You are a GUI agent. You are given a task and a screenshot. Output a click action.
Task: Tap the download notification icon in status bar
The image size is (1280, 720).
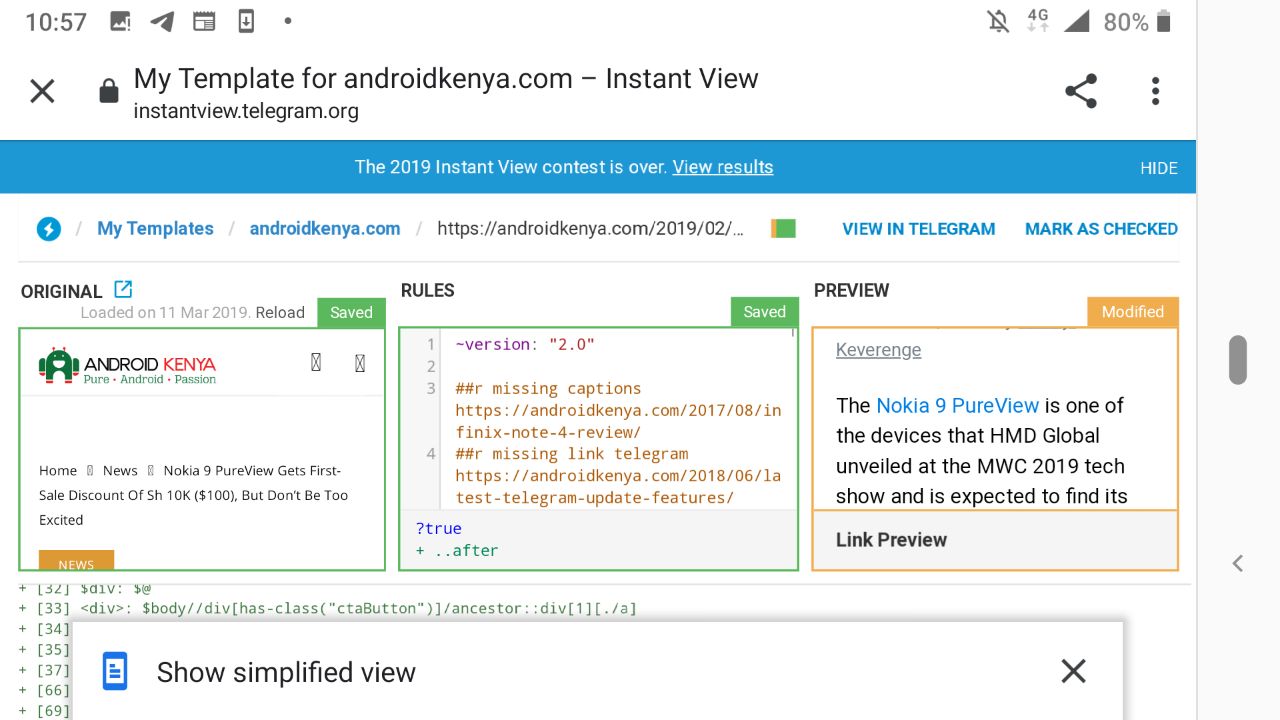point(246,21)
